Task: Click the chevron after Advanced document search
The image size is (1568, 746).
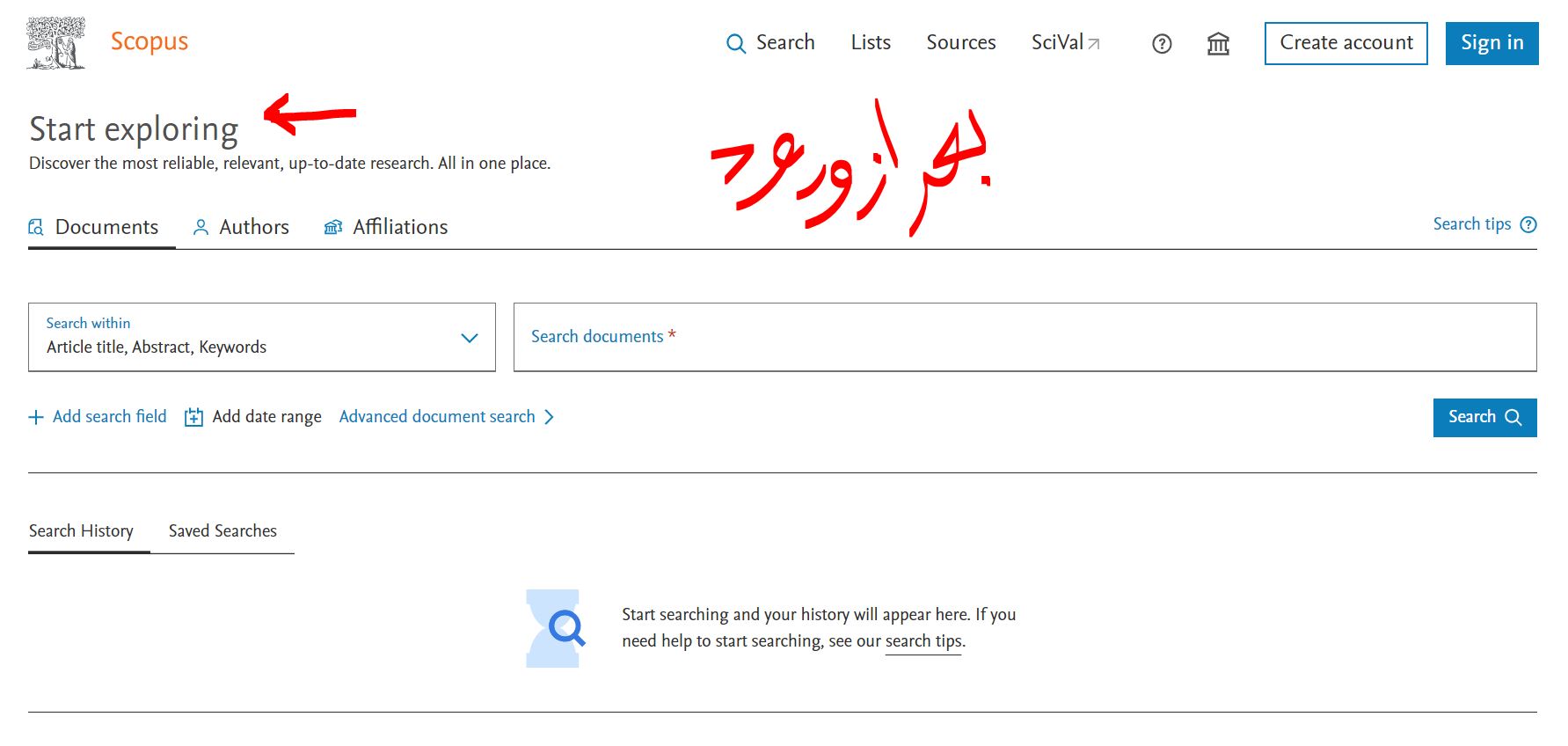Action: (549, 417)
